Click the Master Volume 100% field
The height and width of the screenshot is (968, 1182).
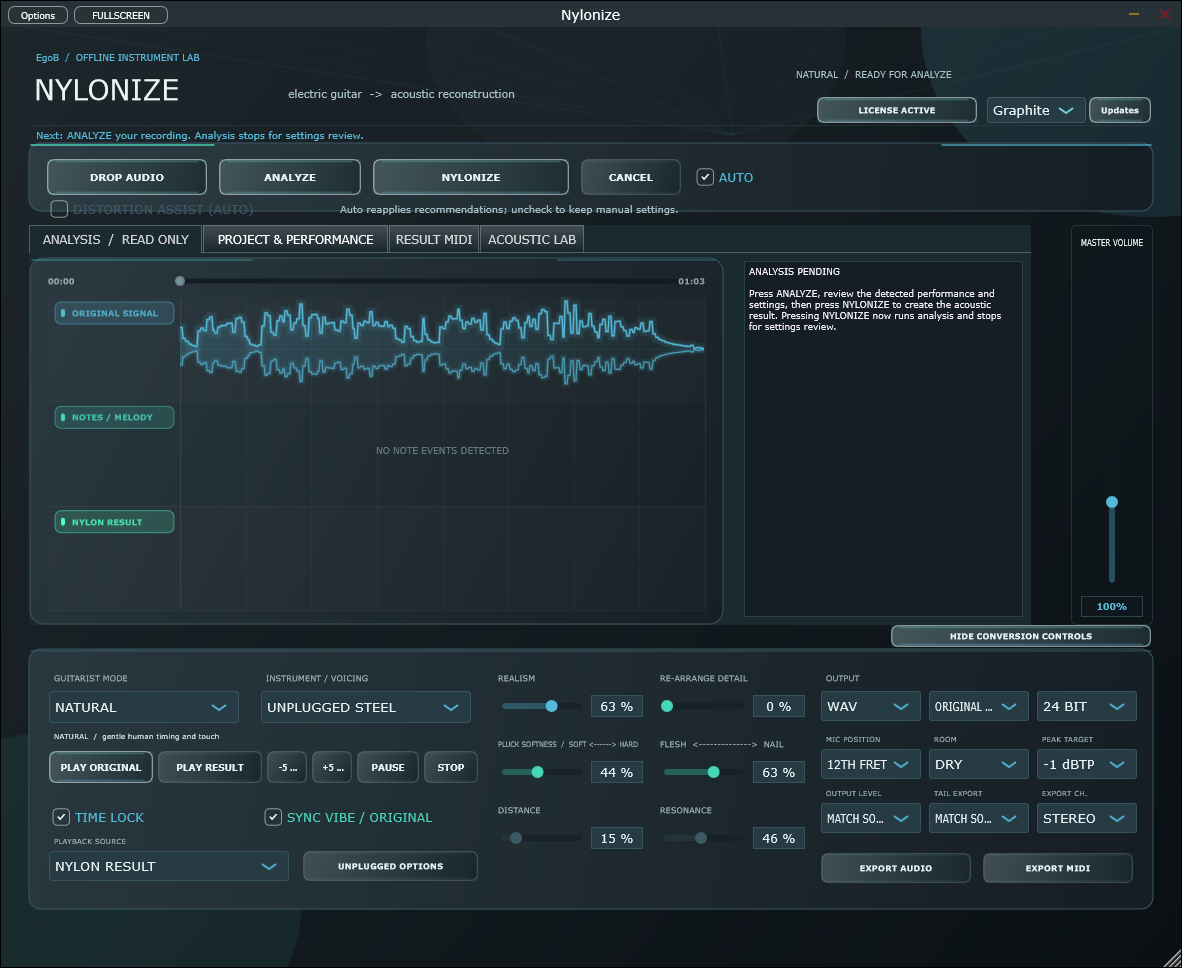pos(1111,606)
